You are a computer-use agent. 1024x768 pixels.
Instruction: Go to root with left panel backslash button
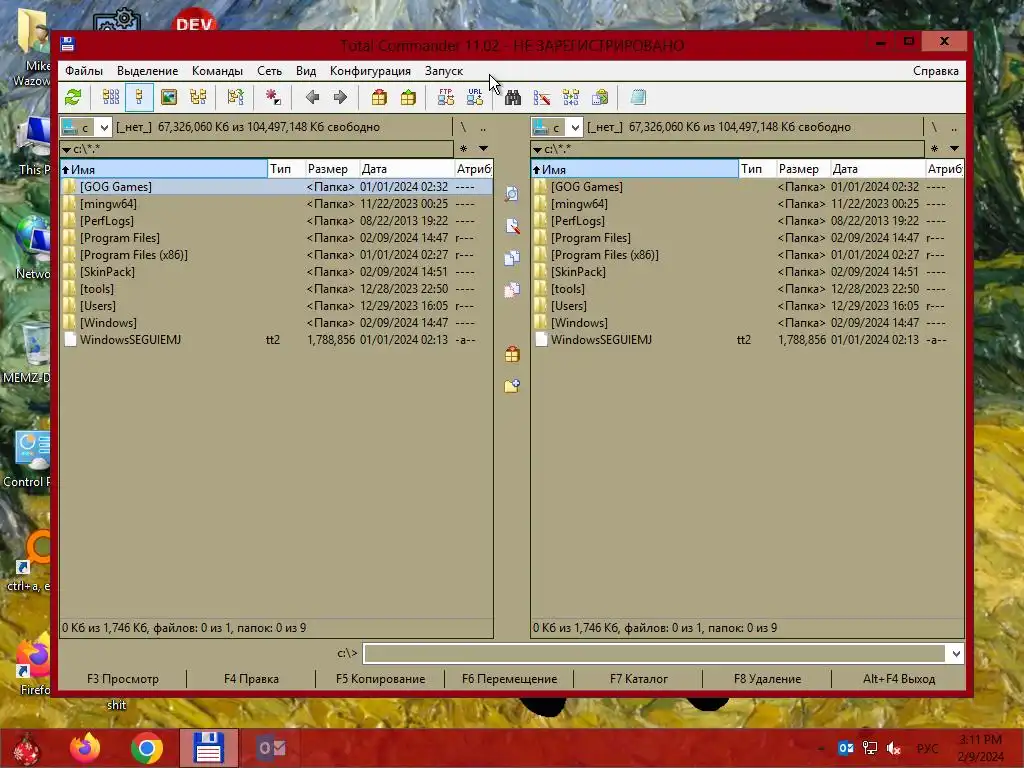463,127
